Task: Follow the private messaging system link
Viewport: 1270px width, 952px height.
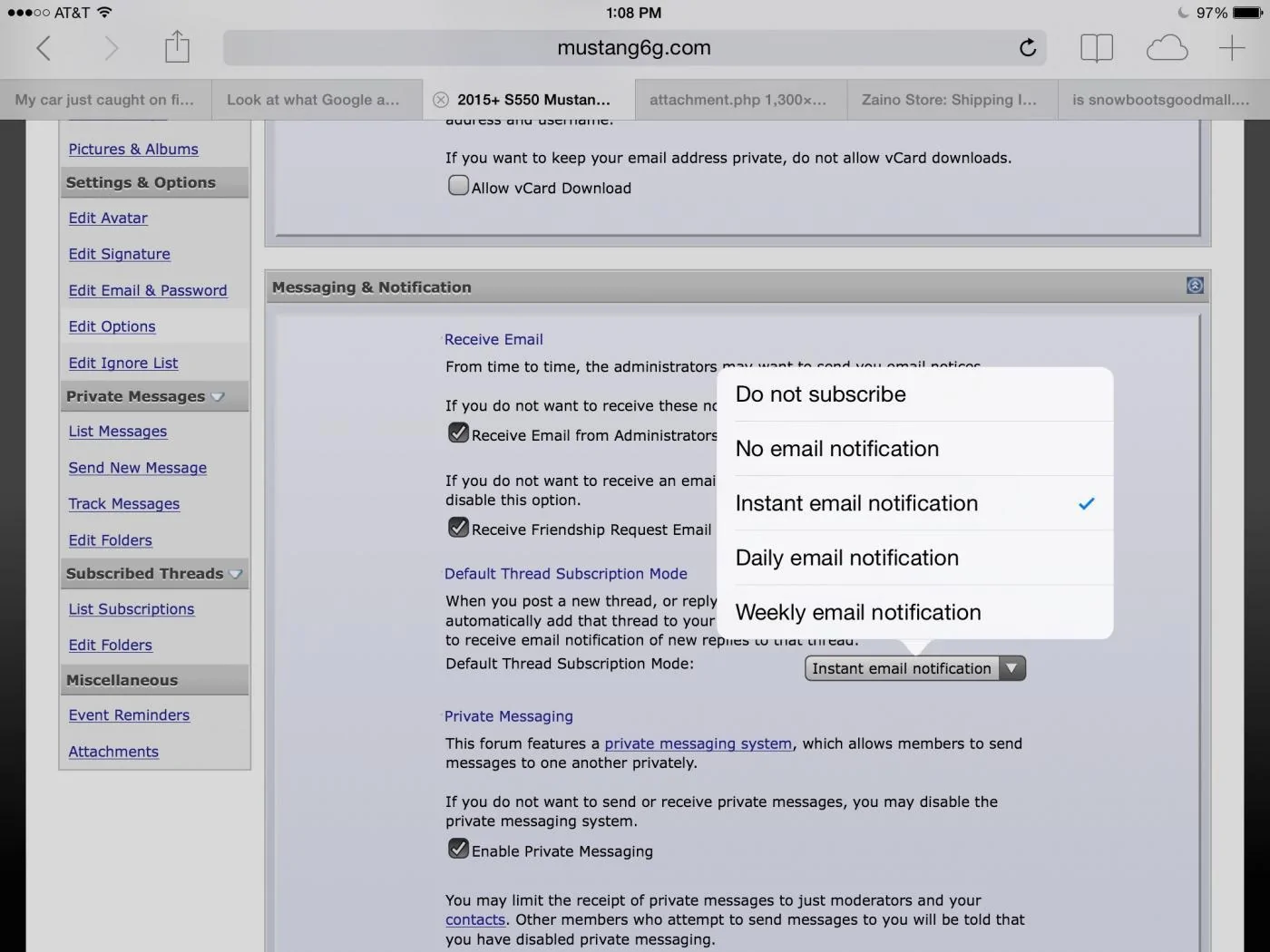Action: tap(698, 743)
